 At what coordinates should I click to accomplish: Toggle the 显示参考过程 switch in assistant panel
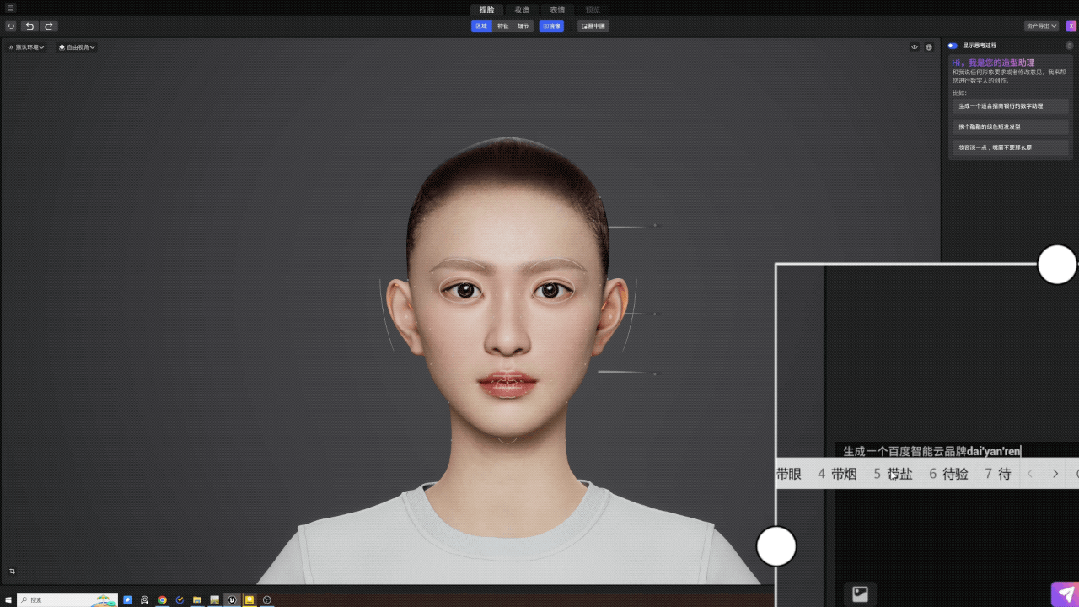[952, 45]
